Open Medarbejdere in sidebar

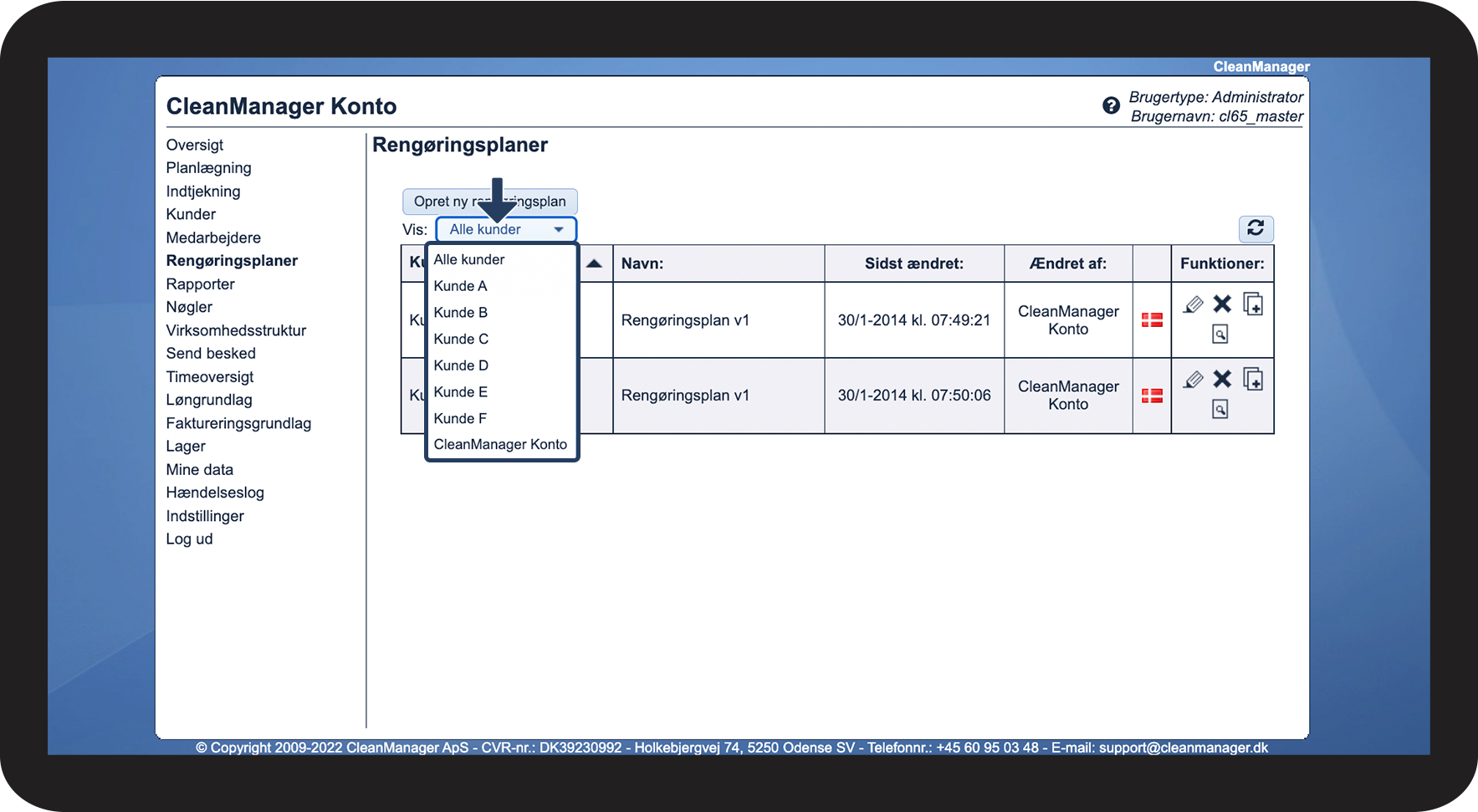click(x=213, y=237)
